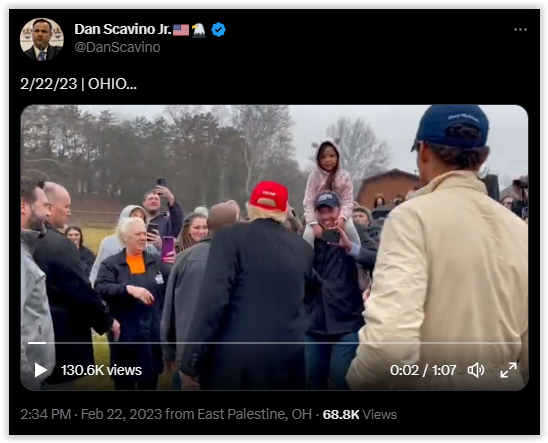Play the embedded video

point(41,370)
